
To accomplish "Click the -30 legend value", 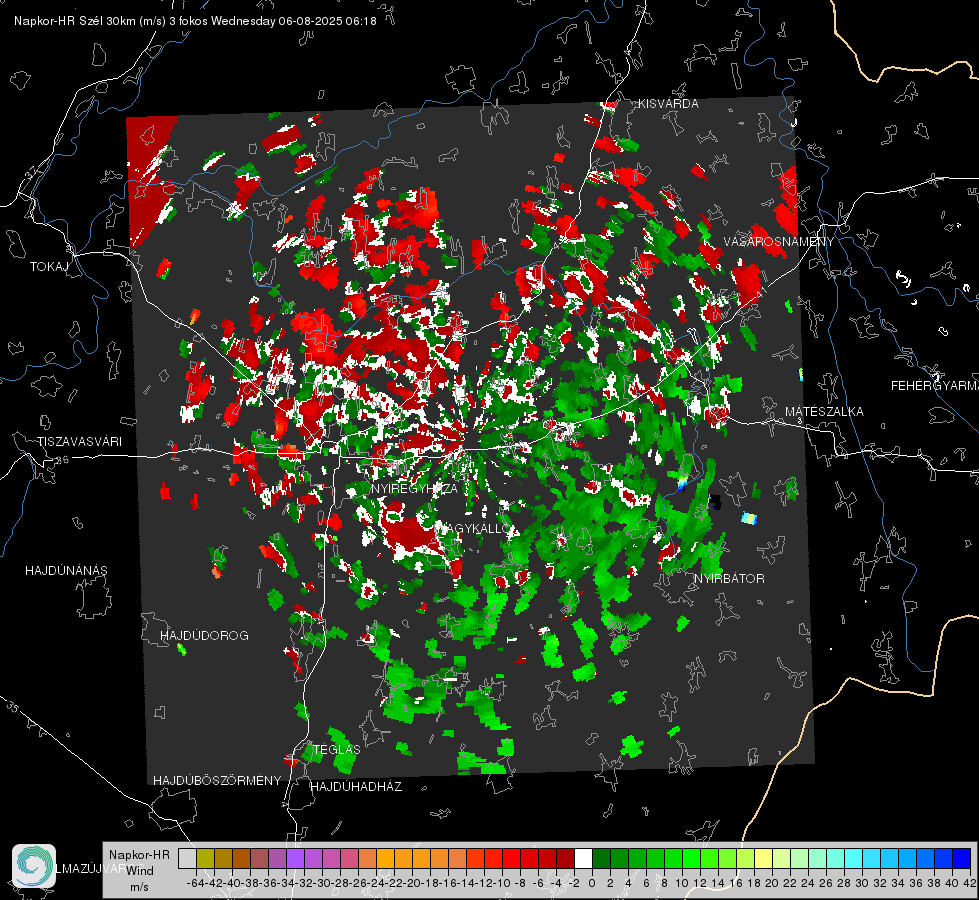I will point(322,883).
